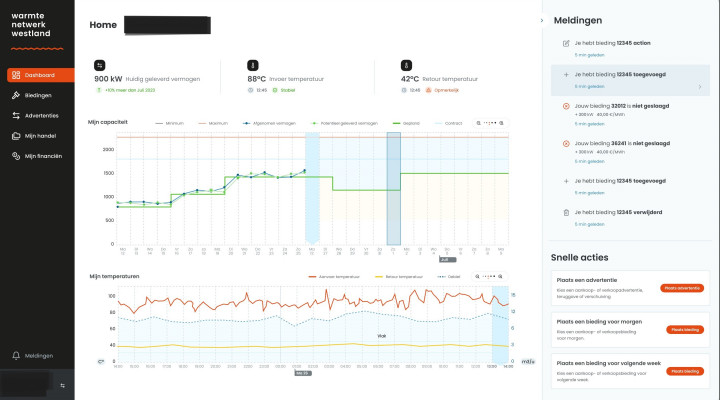This screenshot has width=720, height=400.
Task: Toggle the Minimum legend series
Action: 169,123
